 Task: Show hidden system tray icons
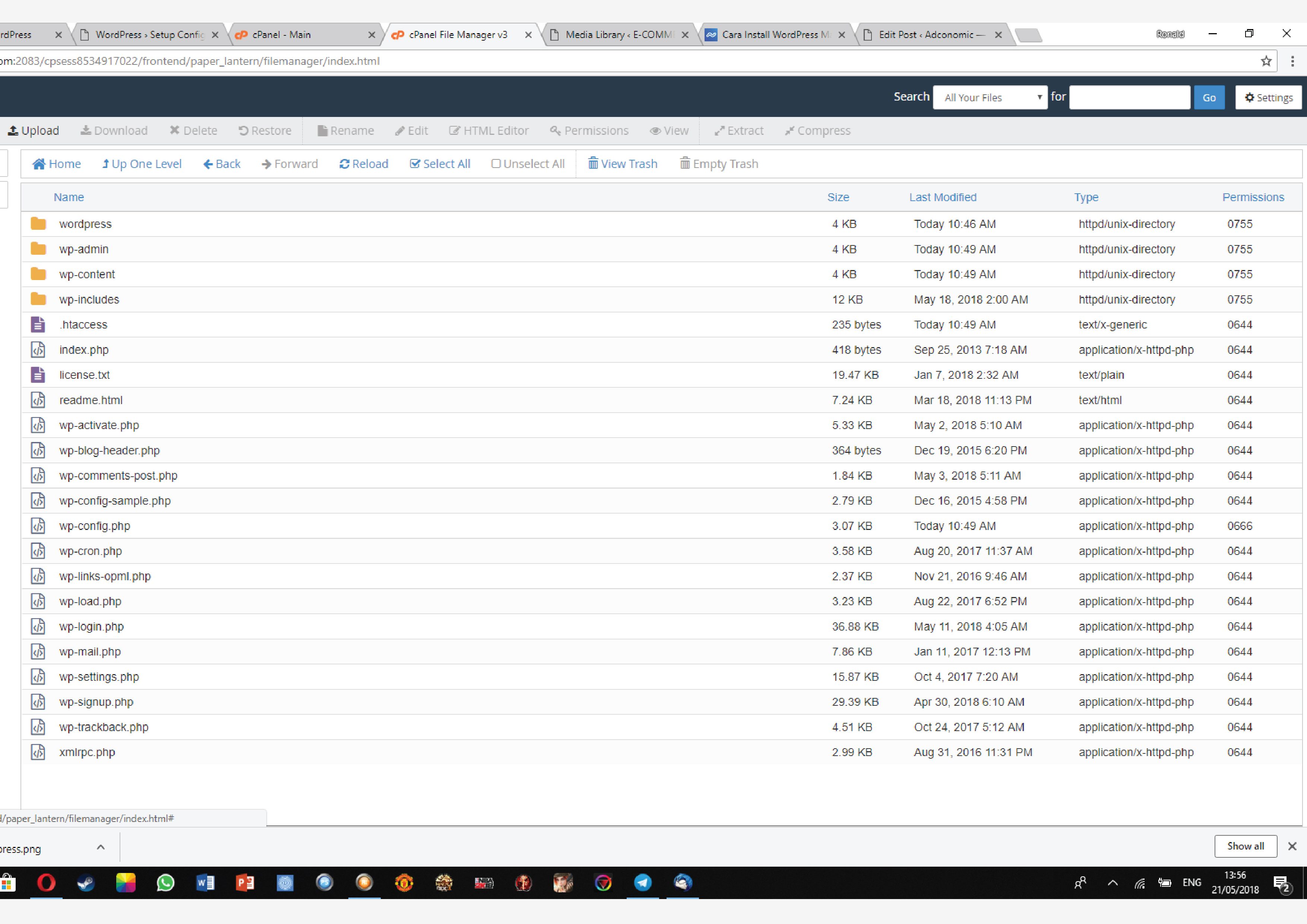point(1112,883)
